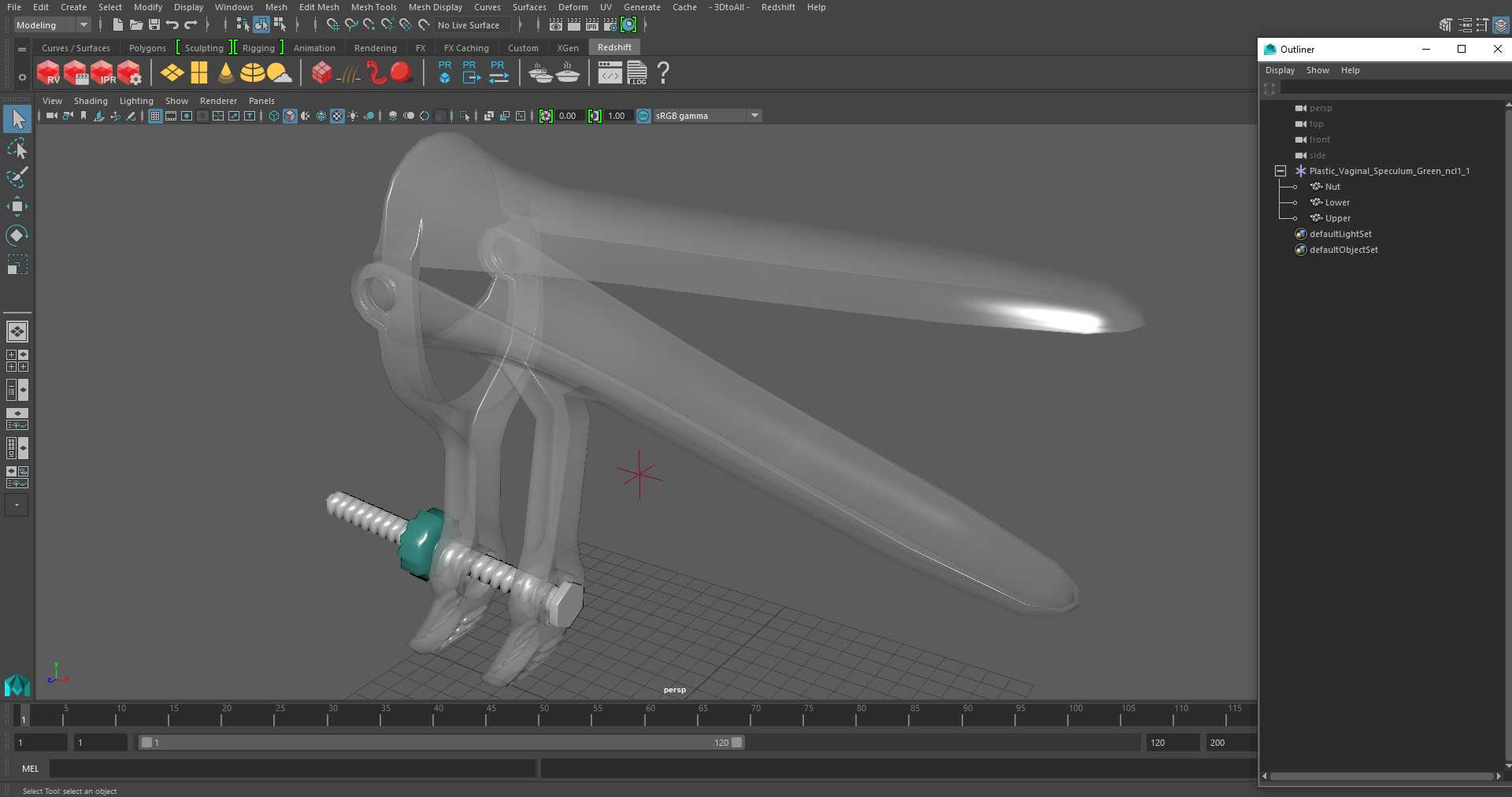The width and height of the screenshot is (1512, 797).
Task: Open the Outliner Show menu
Action: pos(1317,70)
